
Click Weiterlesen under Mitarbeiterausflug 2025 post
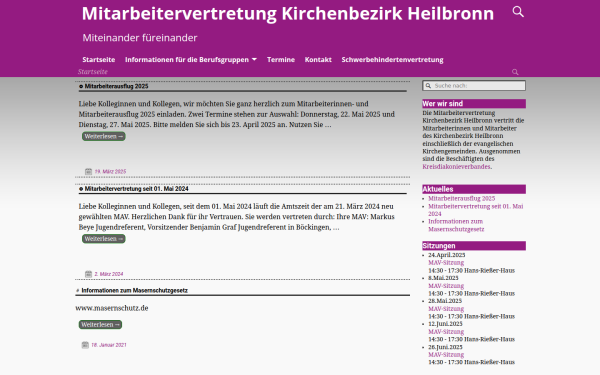[103, 136]
